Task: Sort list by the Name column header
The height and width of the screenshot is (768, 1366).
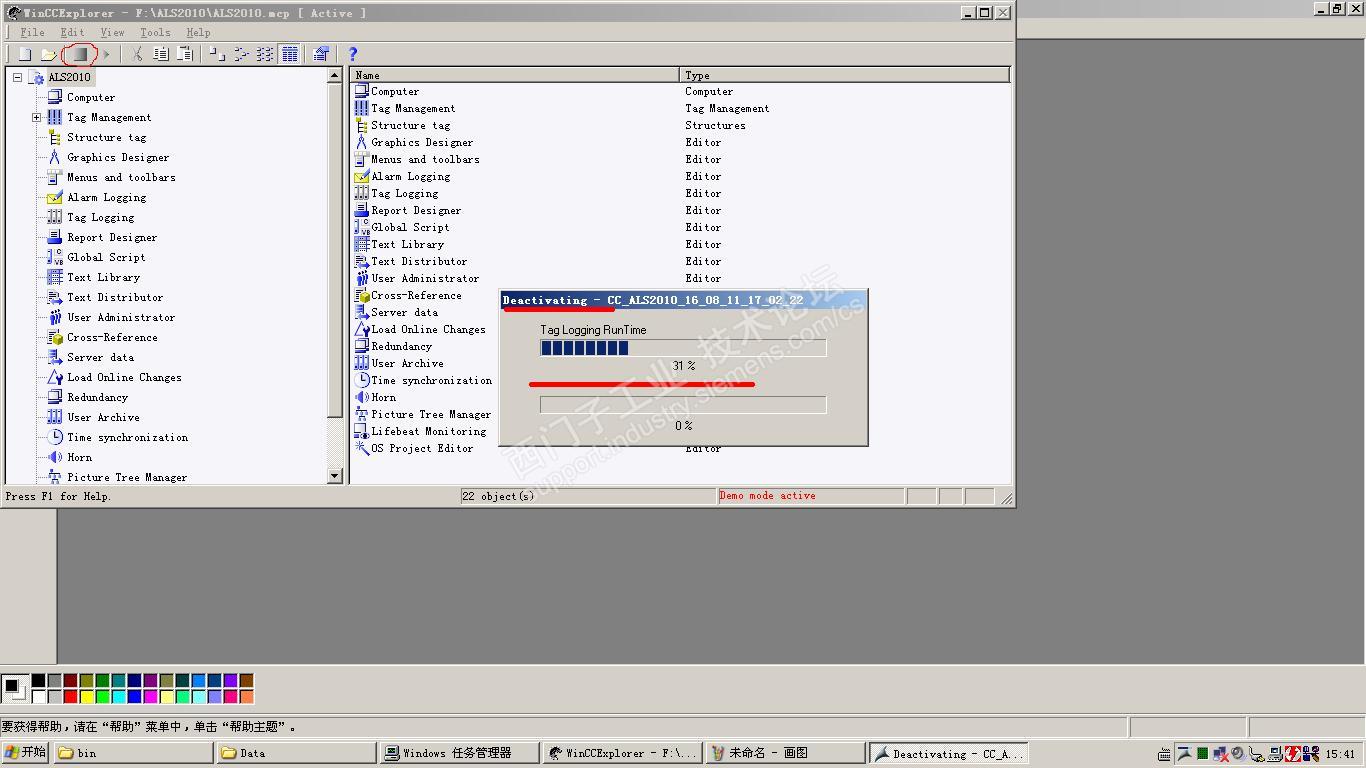Action: [515, 75]
